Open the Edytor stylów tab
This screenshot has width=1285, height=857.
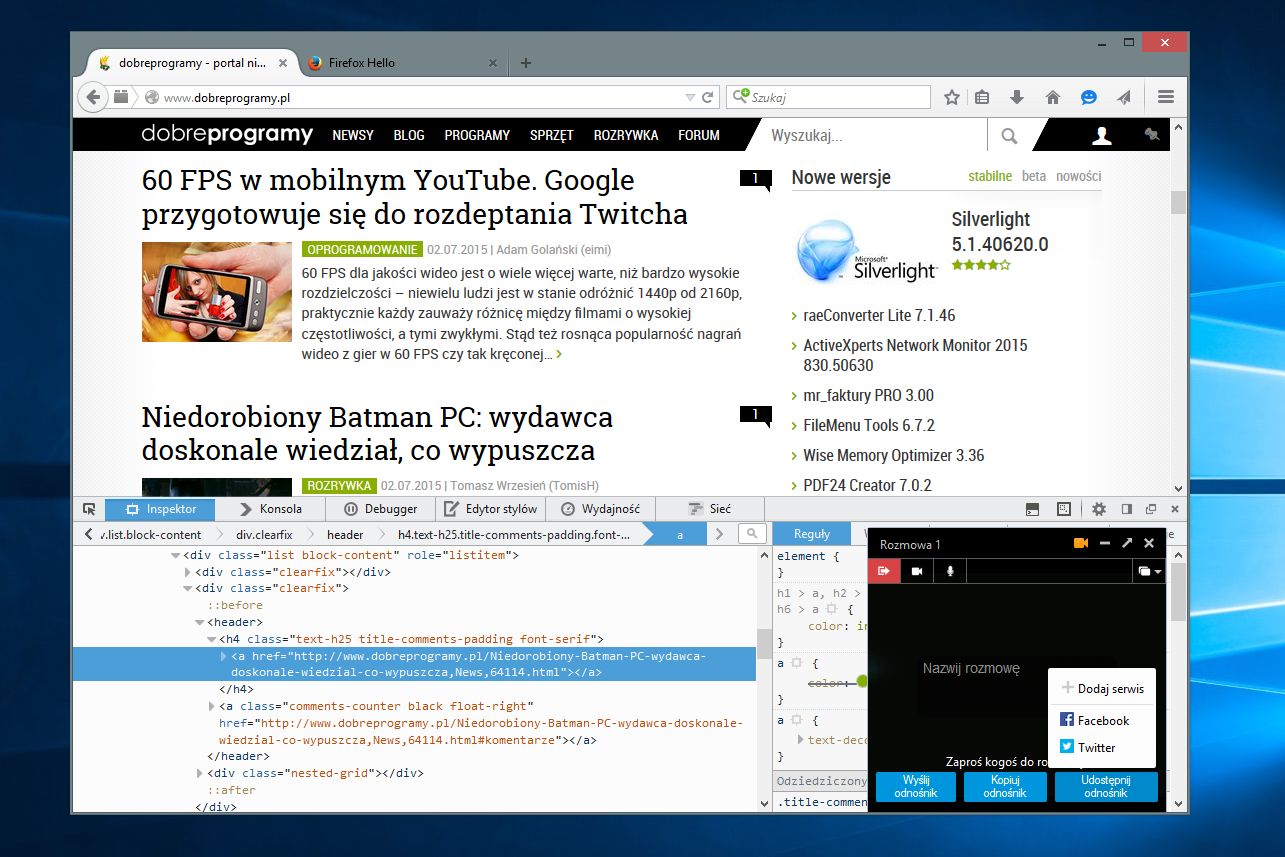(490, 509)
